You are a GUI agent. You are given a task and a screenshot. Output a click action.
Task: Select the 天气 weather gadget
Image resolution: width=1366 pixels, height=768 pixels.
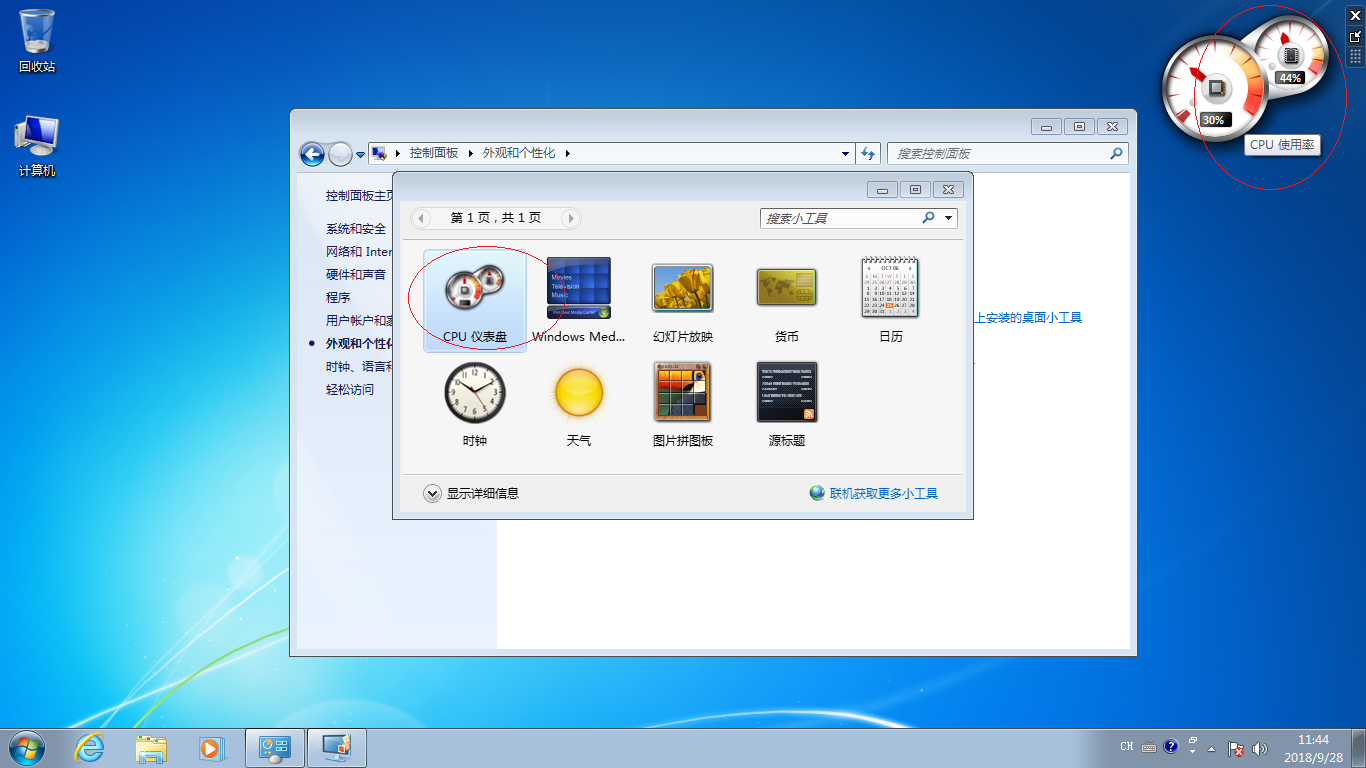(x=579, y=405)
